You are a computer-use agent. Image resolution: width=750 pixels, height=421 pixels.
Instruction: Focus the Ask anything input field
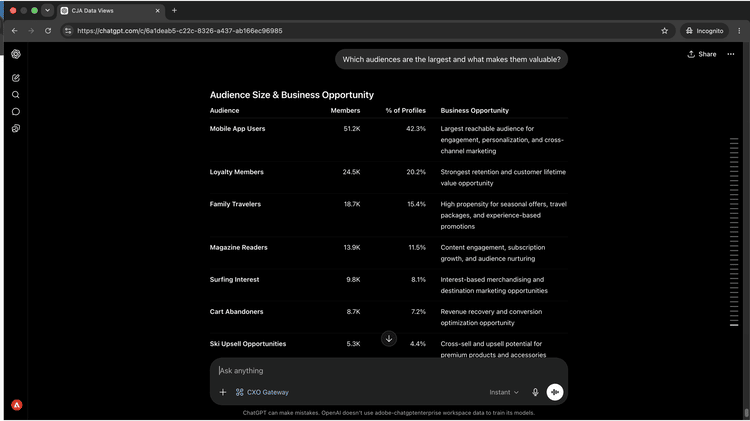[388, 371]
